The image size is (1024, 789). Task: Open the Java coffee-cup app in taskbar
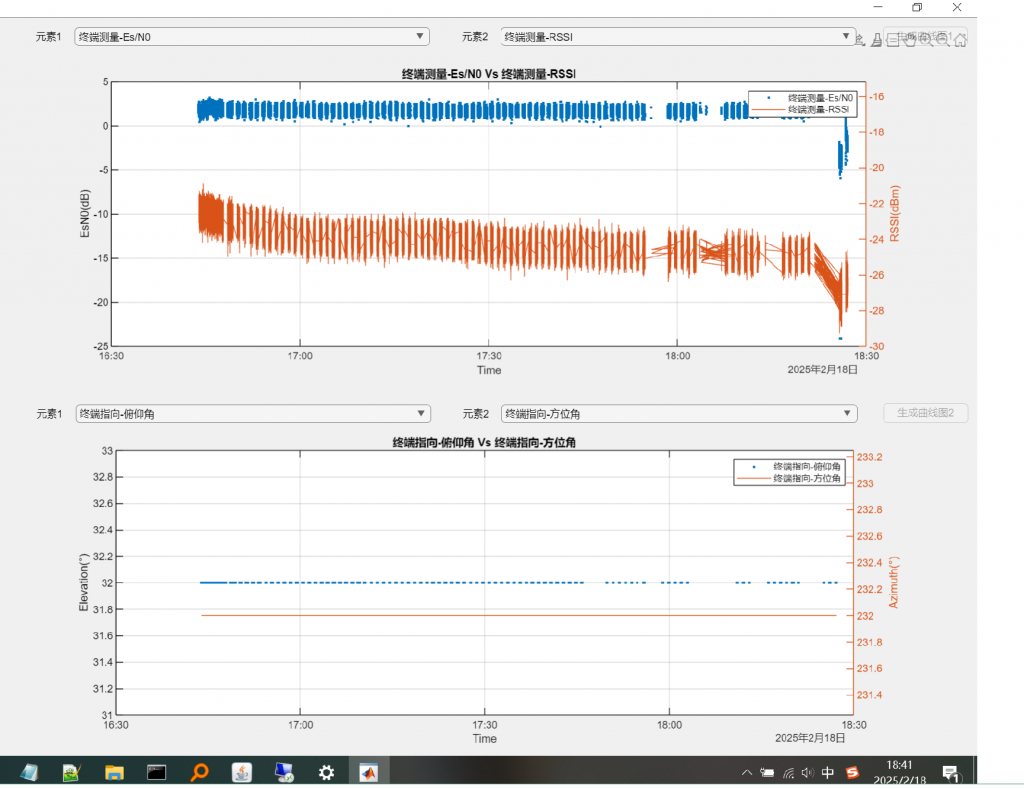click(242, 773)
